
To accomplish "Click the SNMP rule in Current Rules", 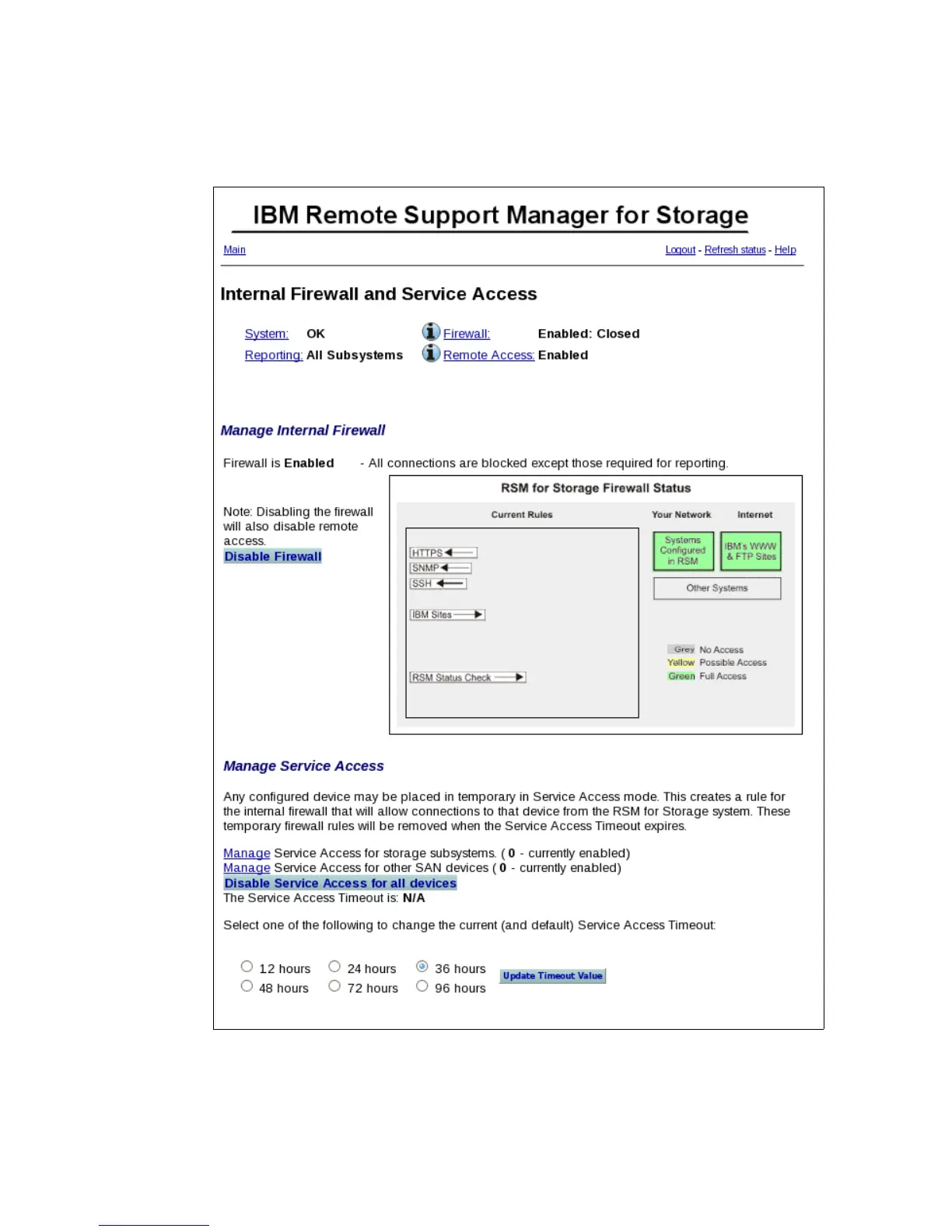I will click(440, 569).
